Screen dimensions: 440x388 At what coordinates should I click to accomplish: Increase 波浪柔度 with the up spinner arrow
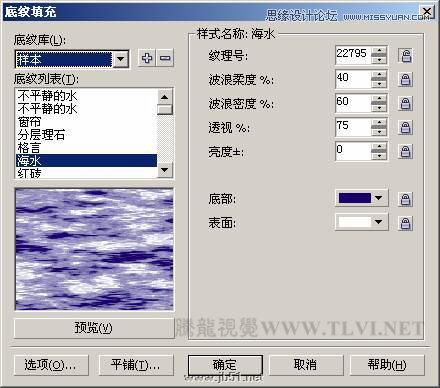coord(379,75)
